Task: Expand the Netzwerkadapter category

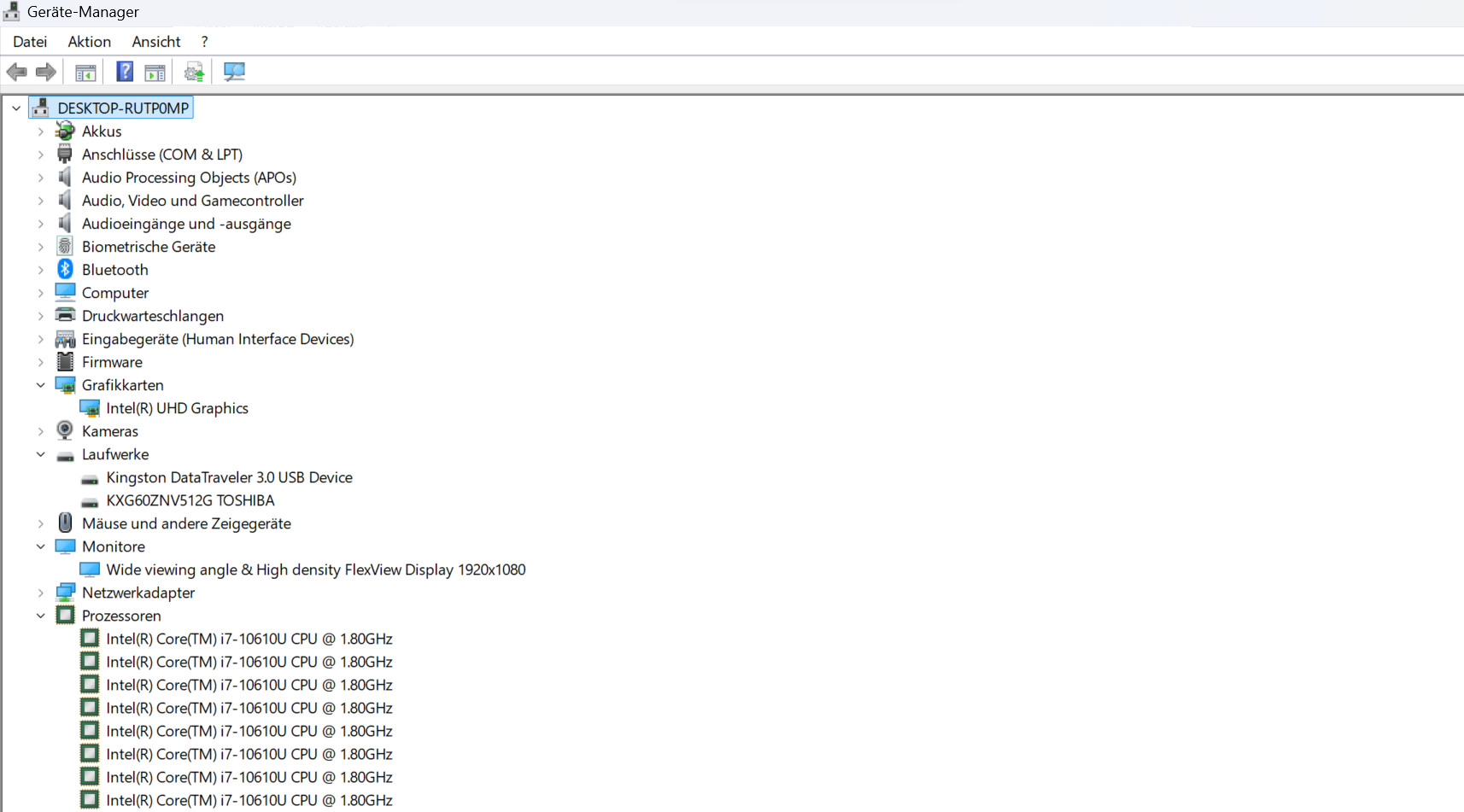Action: tap(40, 593)
